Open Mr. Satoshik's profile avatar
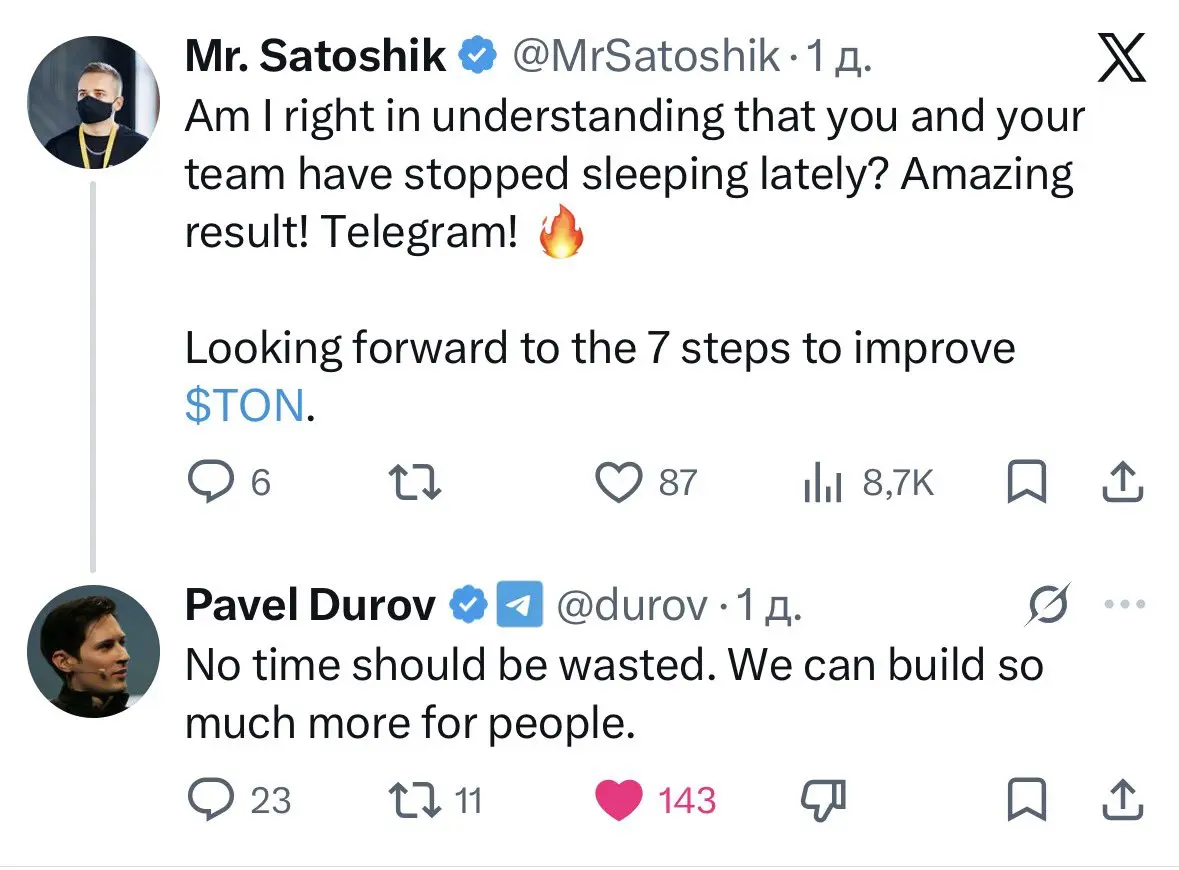This screenshot has height=870, width=1179. point(92,103)
